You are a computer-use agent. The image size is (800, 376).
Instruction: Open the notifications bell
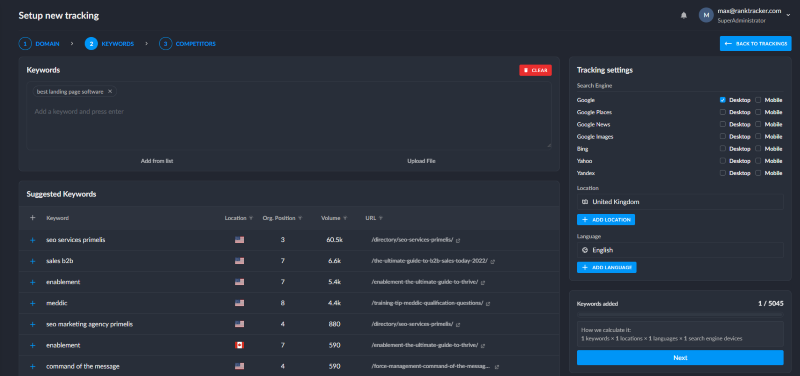[x=684, y=15]
